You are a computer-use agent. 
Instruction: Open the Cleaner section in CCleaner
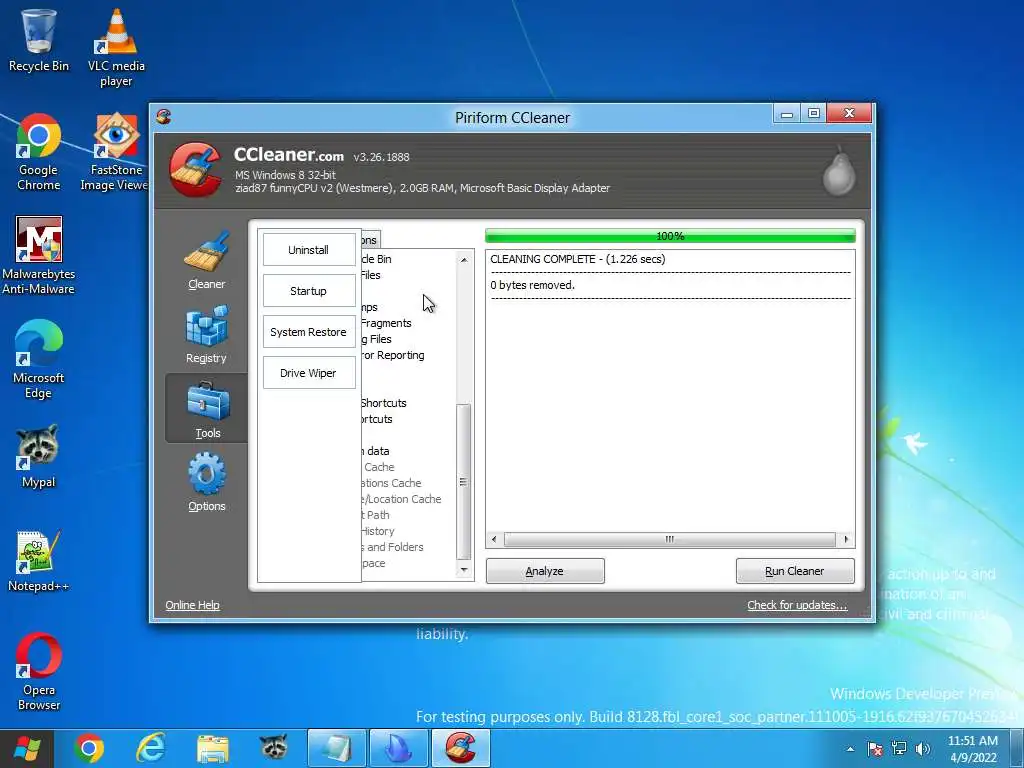click(x=206, y=261)
